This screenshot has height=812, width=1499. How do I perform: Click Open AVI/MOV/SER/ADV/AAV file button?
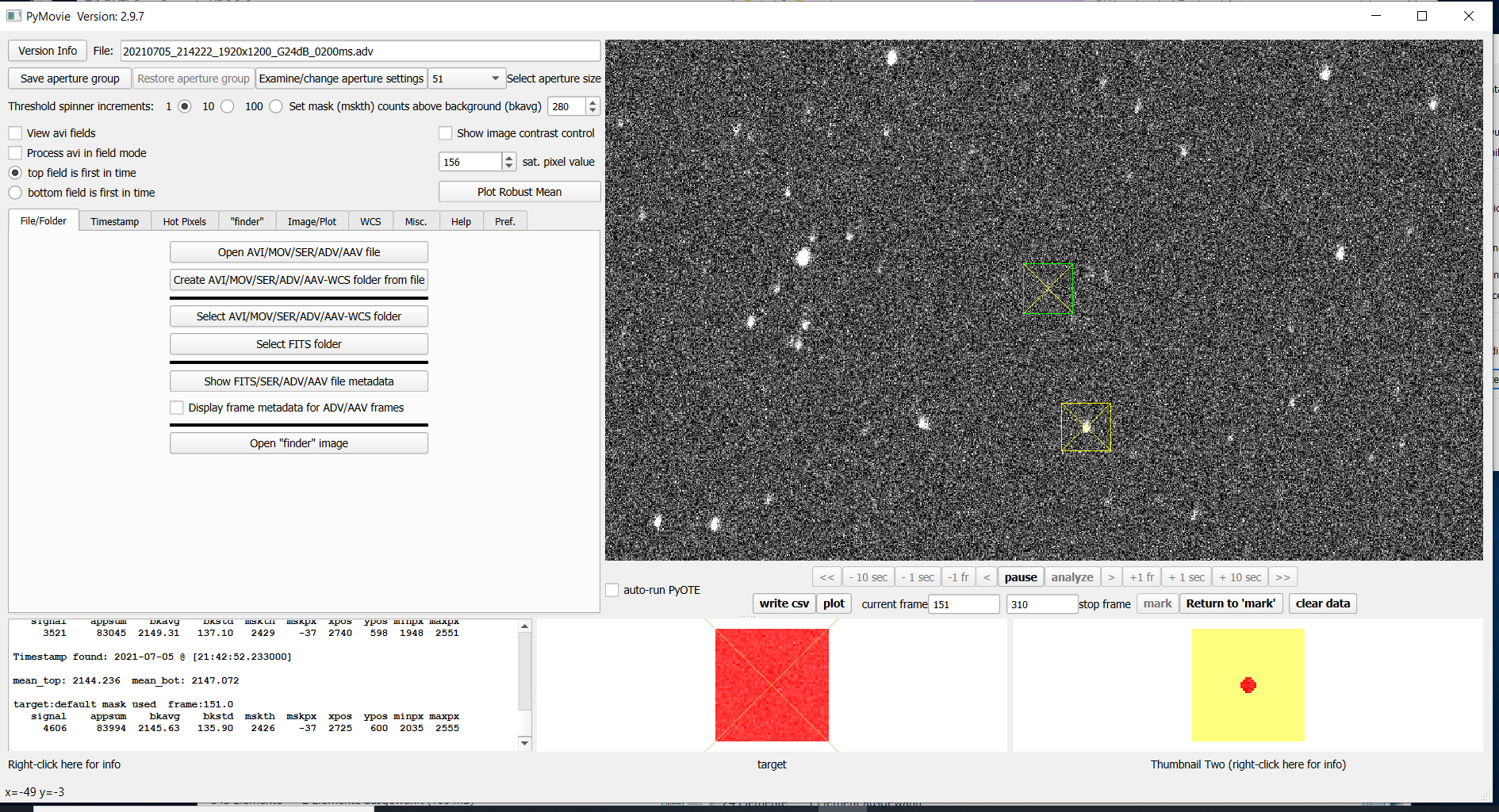click(x=299, y=252)
